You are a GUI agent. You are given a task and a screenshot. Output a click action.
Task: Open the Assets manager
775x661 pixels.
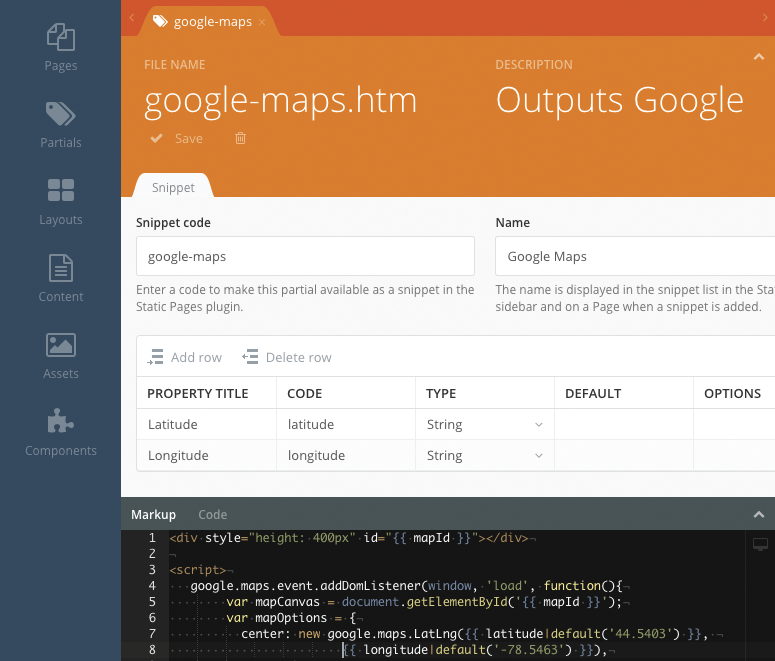(60, 355)
